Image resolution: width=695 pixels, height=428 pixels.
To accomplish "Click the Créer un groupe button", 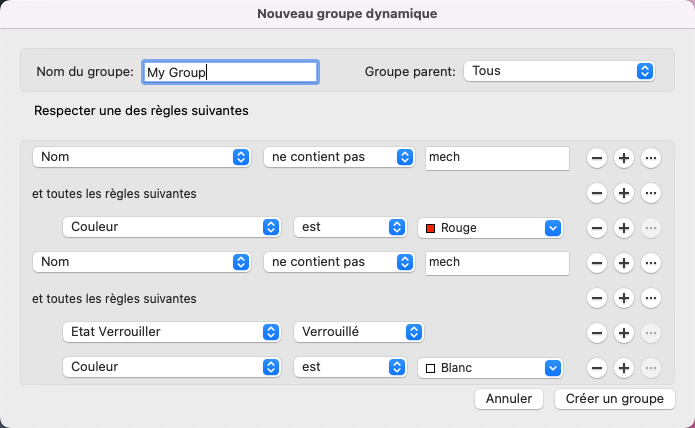I will (614, 399).
